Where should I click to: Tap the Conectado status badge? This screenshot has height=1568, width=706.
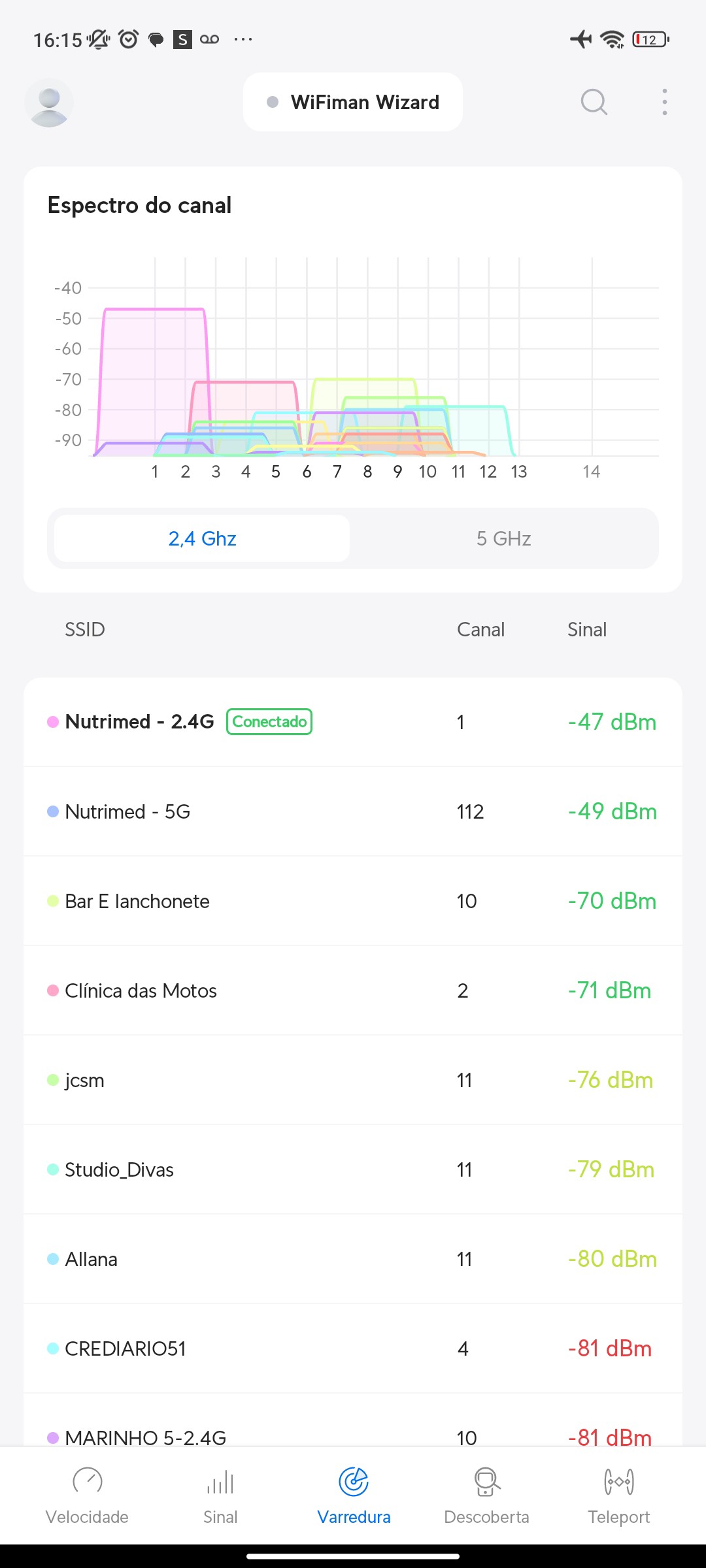[x=269, y=722]
